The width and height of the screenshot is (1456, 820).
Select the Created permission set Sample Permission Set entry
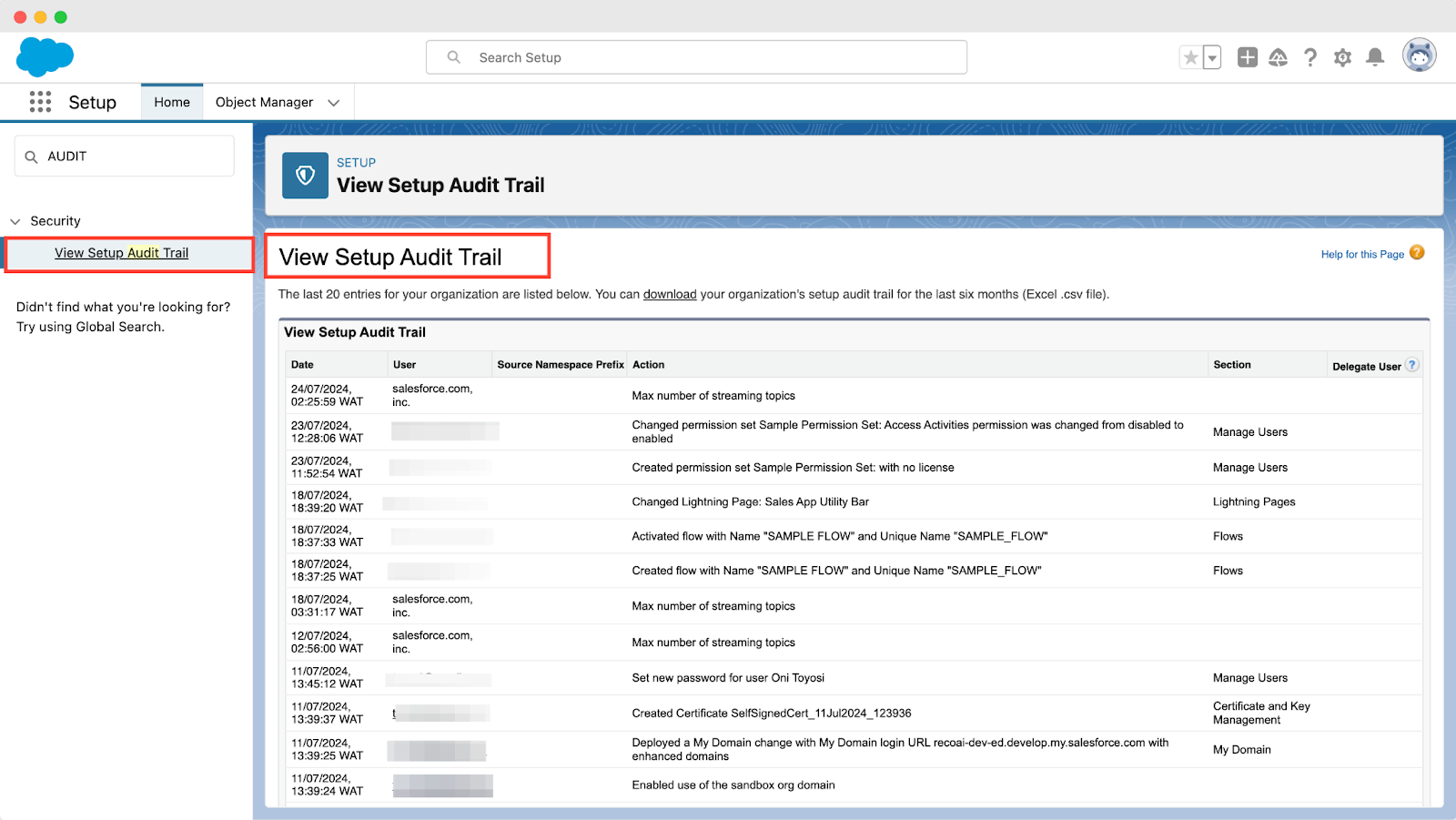tap(793, 468)
